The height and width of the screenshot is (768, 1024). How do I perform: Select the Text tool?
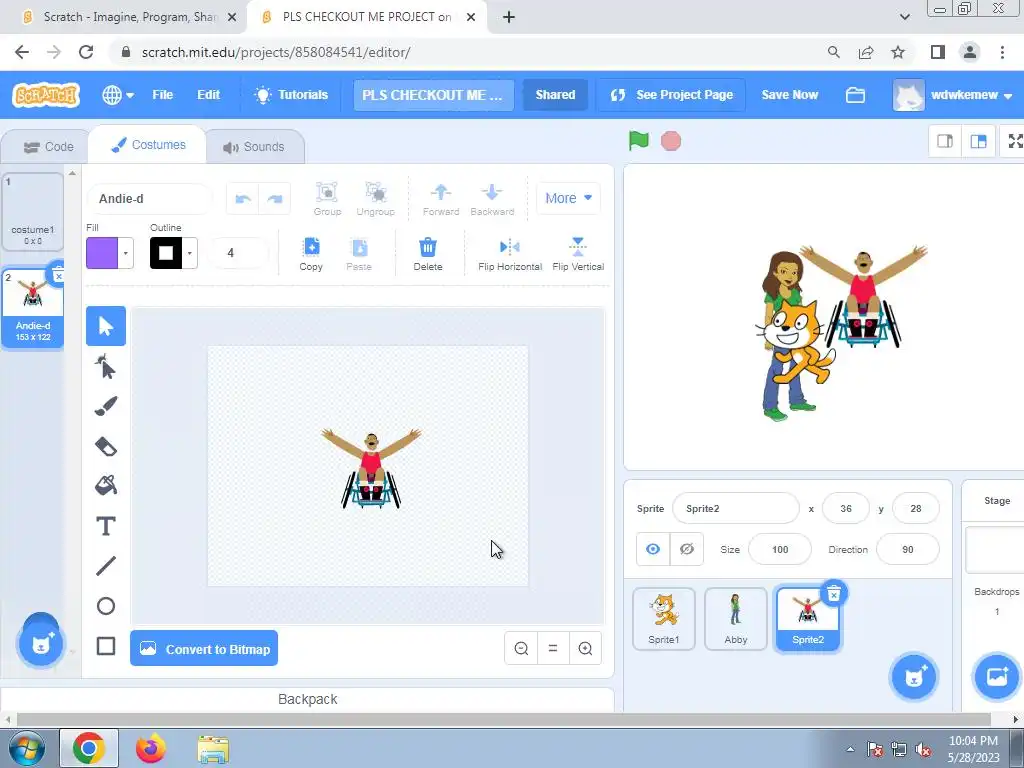[x=106, y=526]
